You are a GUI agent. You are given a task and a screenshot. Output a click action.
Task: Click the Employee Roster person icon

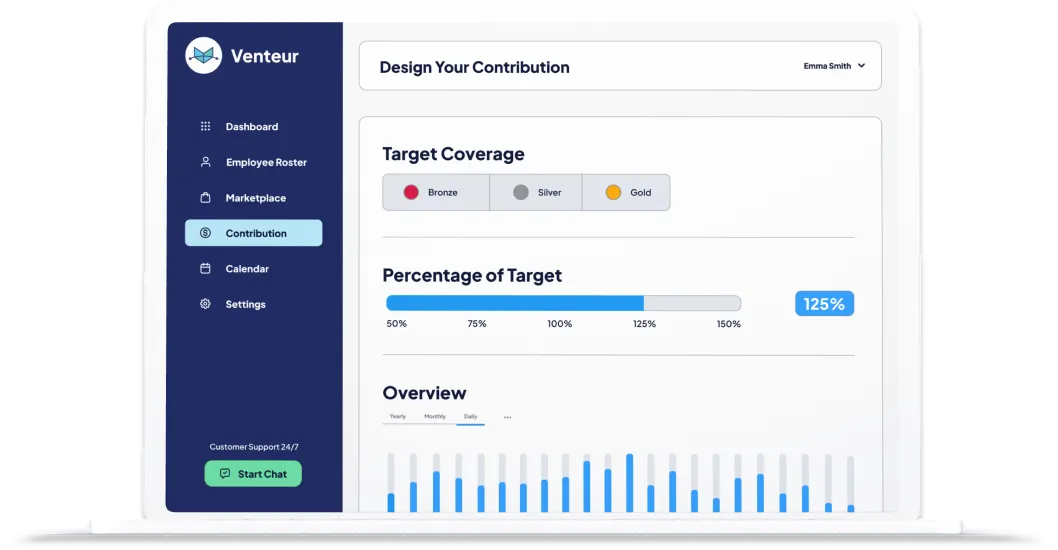tap(205, 162)
